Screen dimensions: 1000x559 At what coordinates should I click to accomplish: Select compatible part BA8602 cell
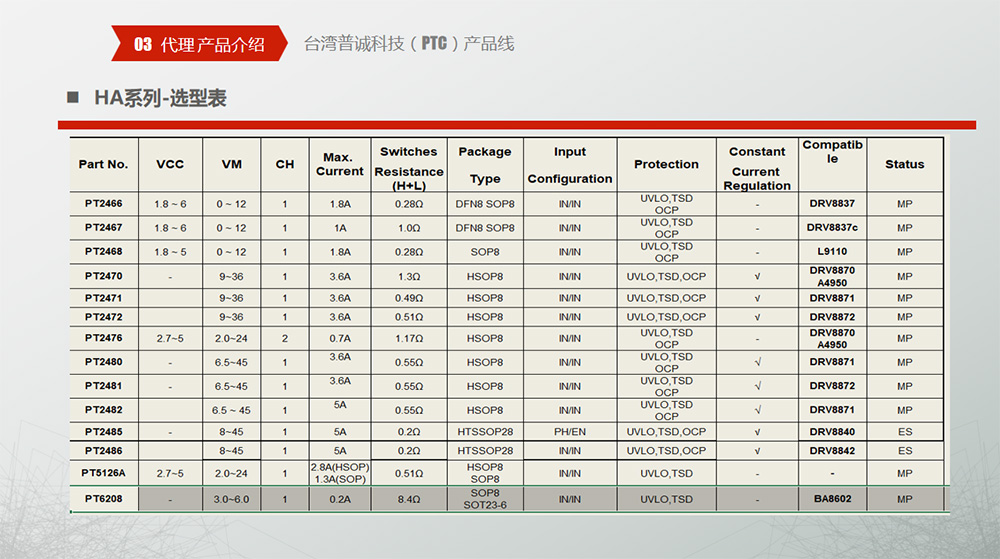832,498
